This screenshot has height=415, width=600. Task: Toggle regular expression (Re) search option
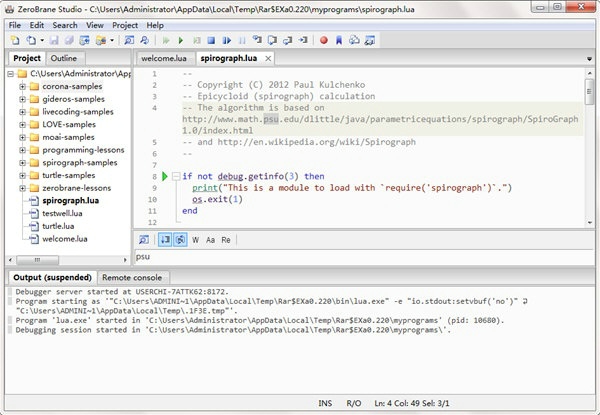[x=227, y=240]
